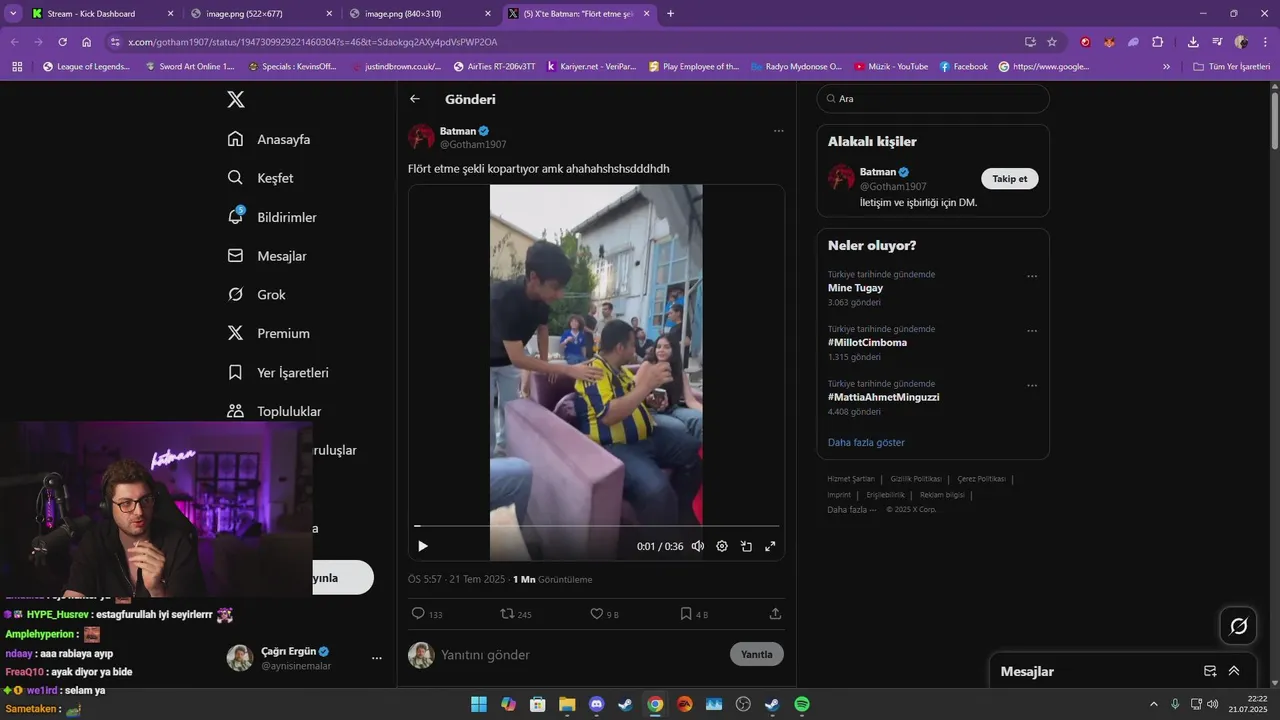Compose new message in Mesajlar drawer
The height and width of the screenshot is (720, 1280).
(1210, 671)
